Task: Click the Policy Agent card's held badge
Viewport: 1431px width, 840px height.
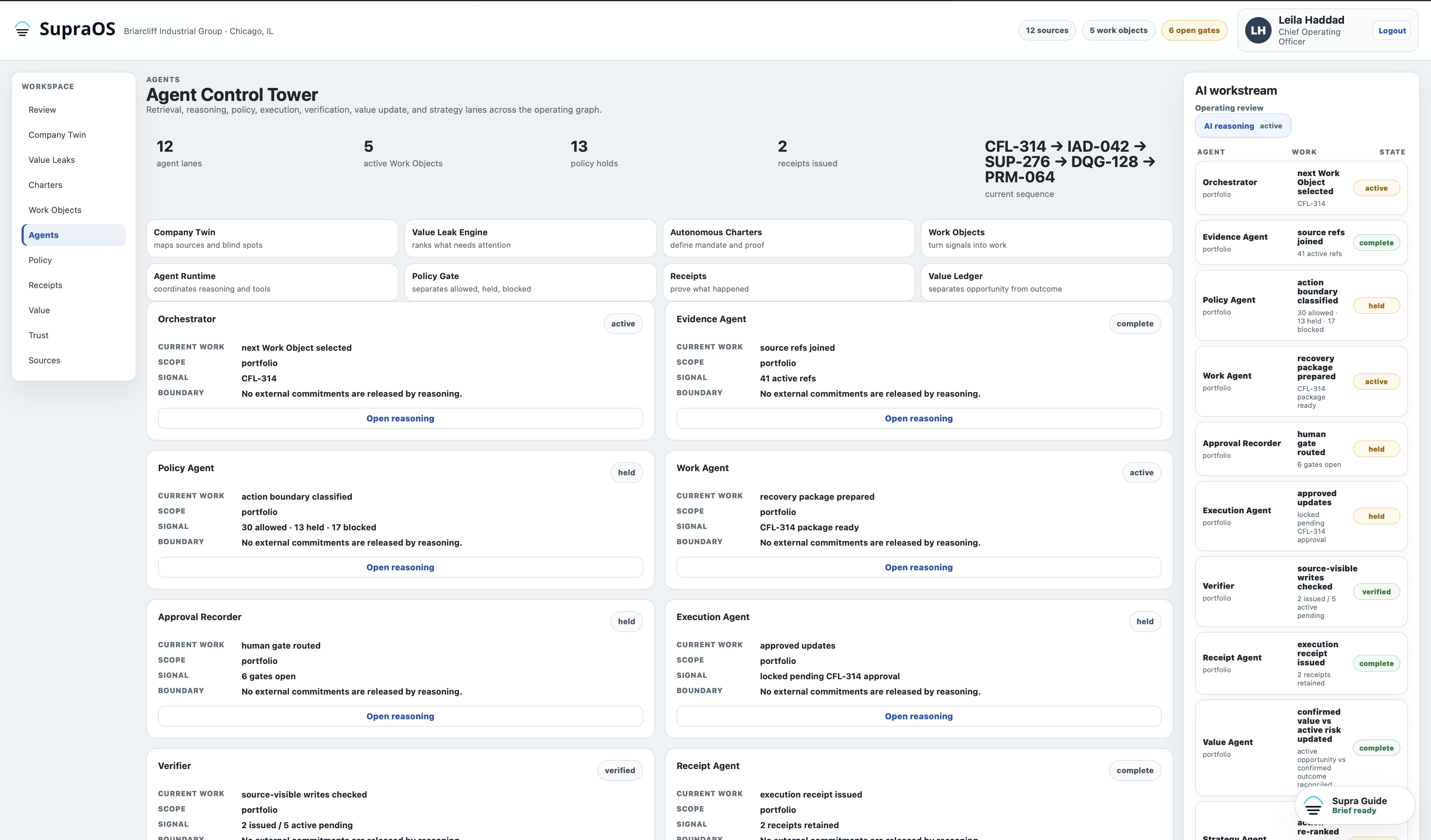Action: [x=626, y=472]
